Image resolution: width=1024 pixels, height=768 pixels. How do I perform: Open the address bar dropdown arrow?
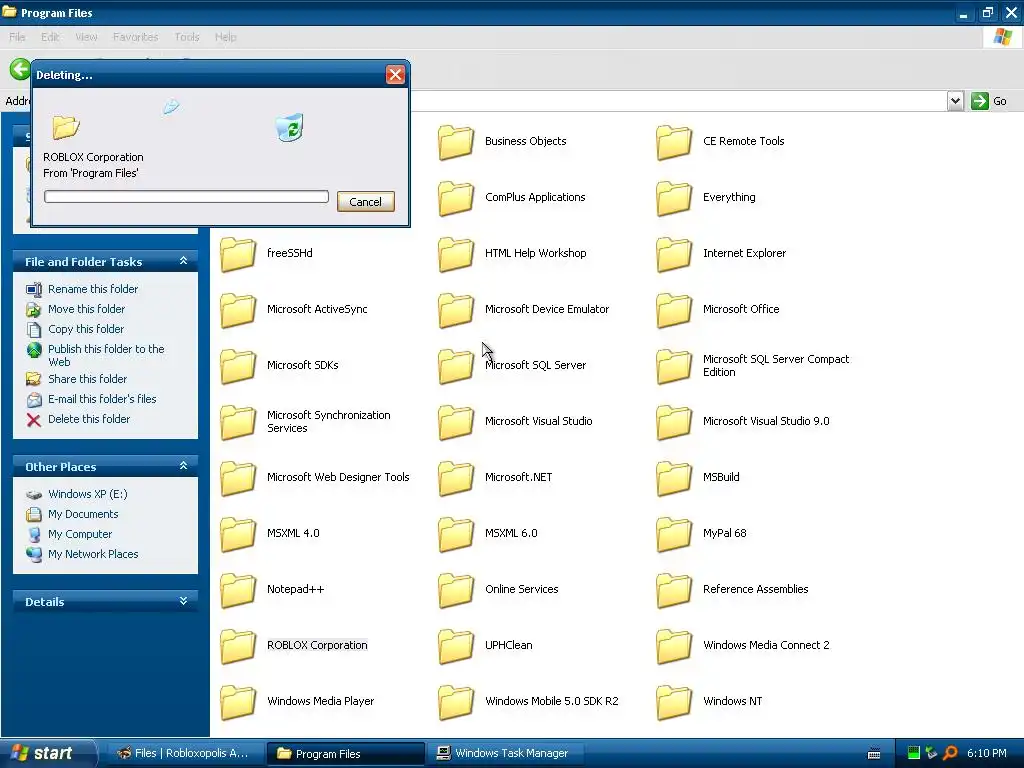(x=955, y=101)
